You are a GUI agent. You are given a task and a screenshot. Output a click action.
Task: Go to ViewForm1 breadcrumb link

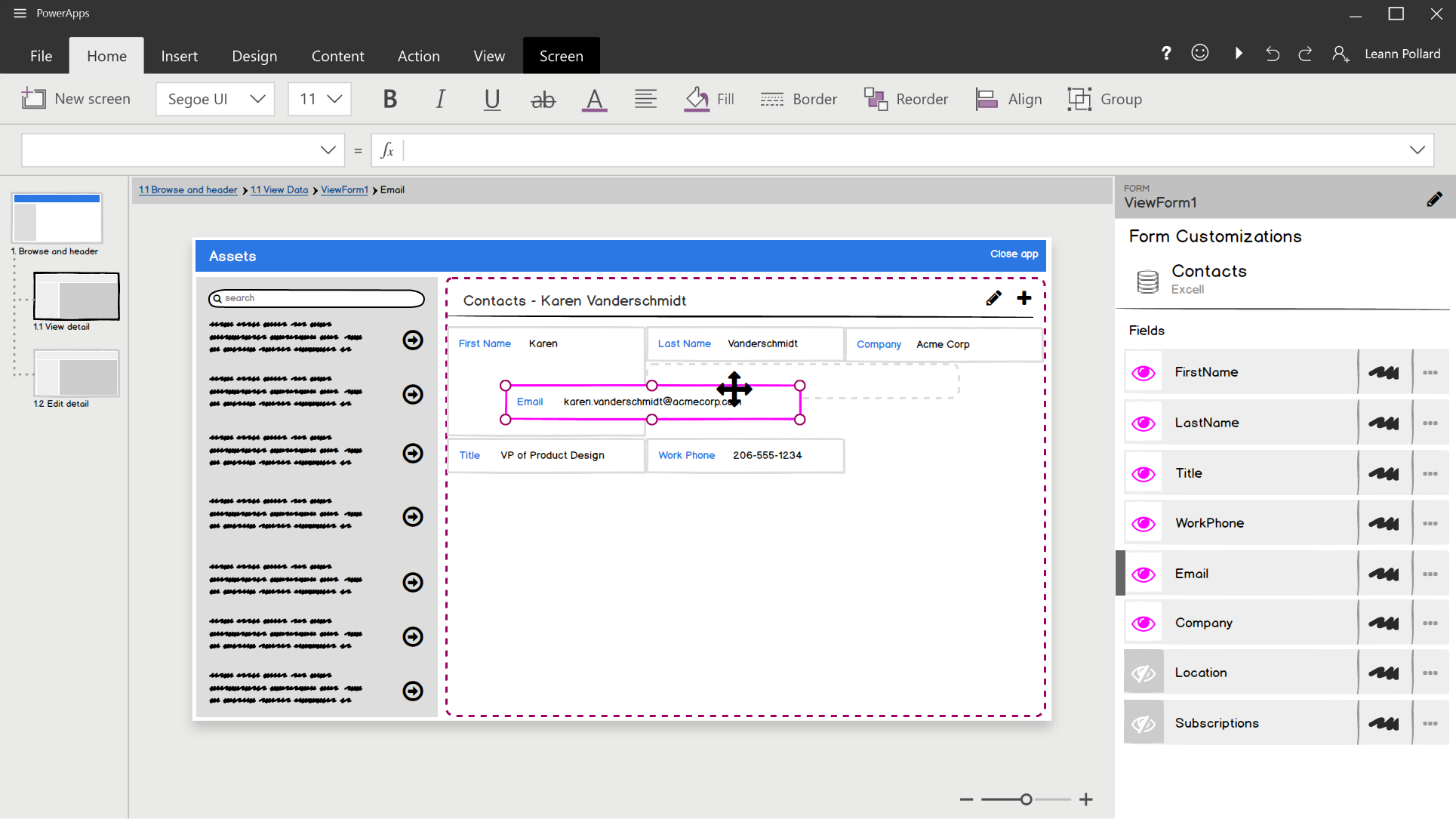tap(344, 189)
